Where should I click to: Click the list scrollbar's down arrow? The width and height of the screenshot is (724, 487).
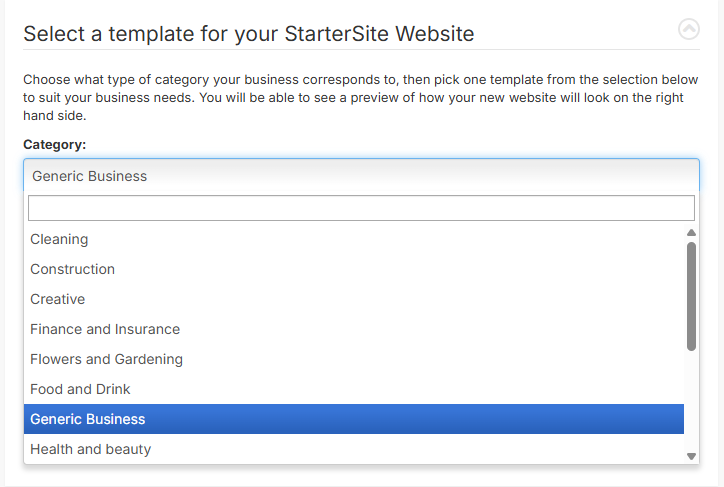tap(691, 456)
